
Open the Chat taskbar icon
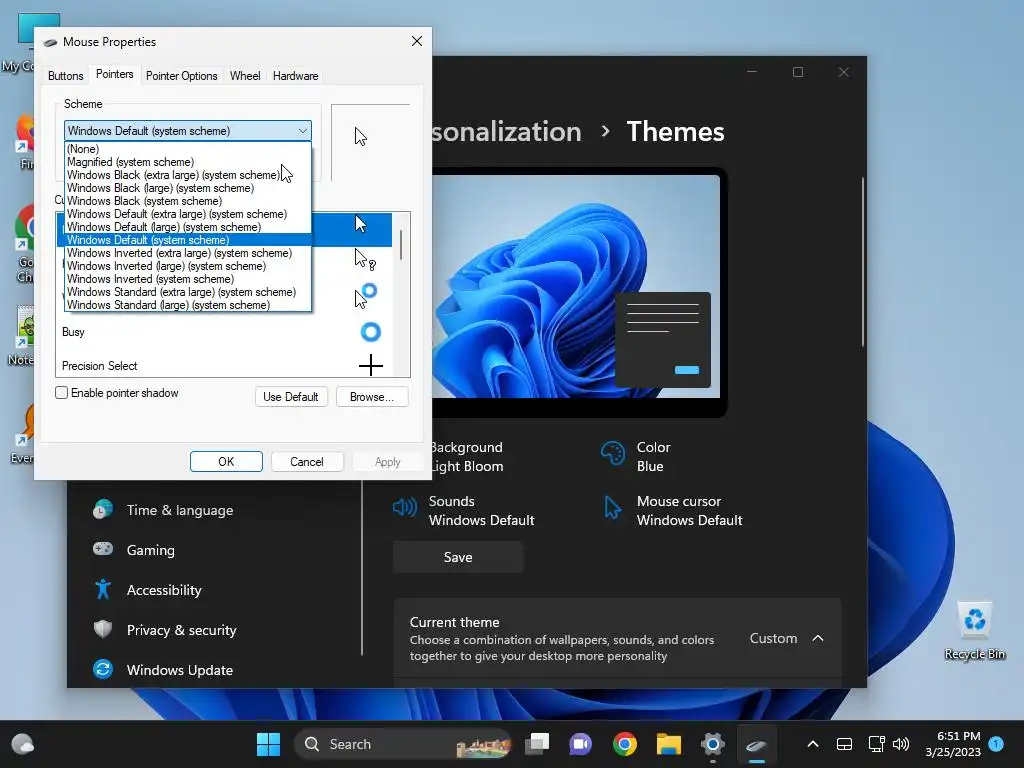(x=581, y=744)
